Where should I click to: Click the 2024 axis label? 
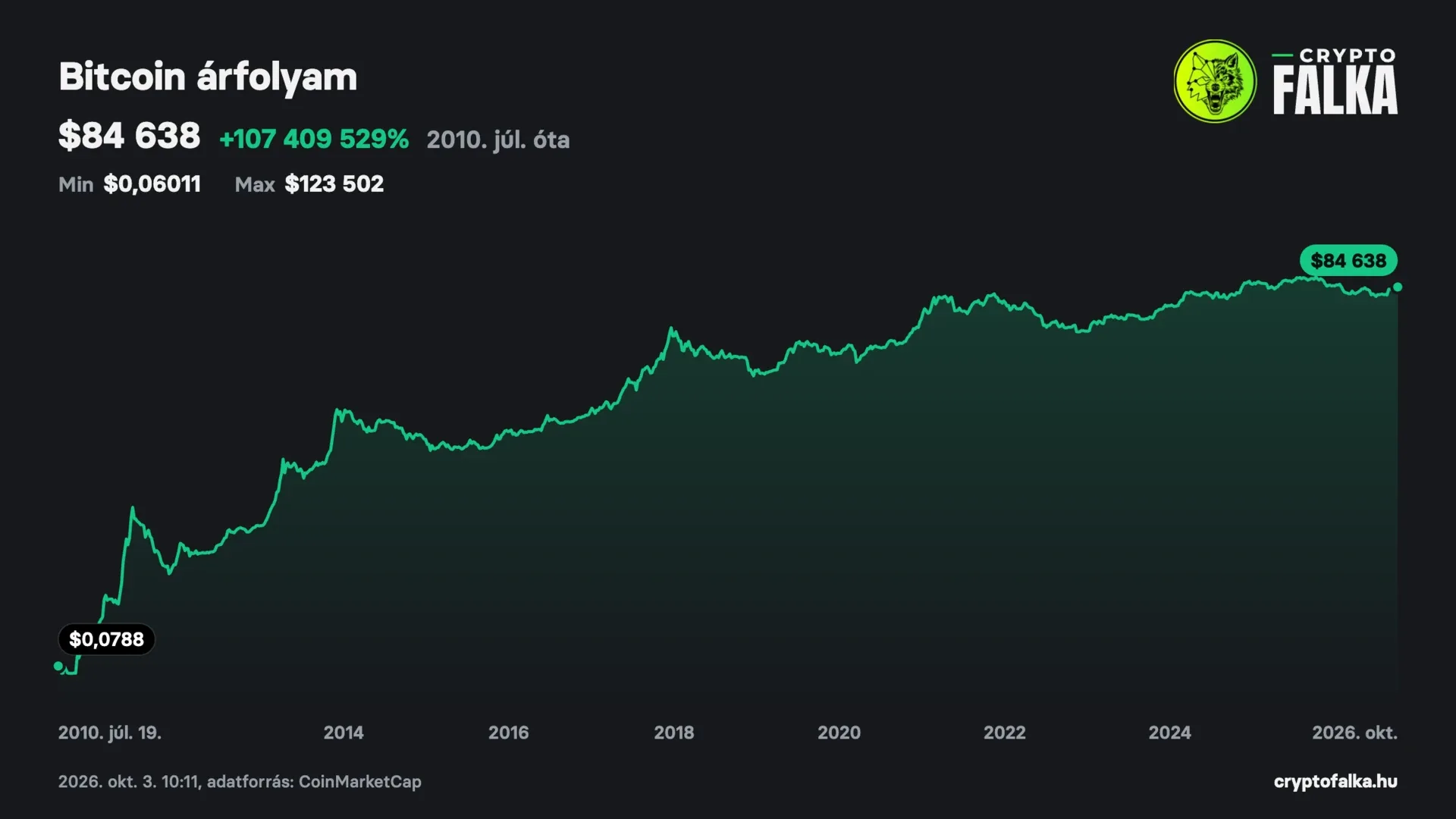1170,733
